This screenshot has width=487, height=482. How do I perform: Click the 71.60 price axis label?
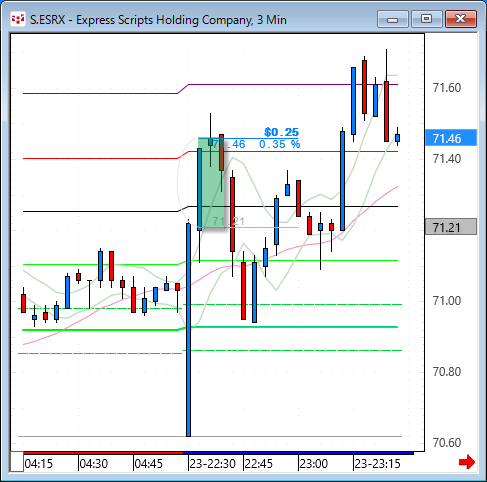click(447, 88)
